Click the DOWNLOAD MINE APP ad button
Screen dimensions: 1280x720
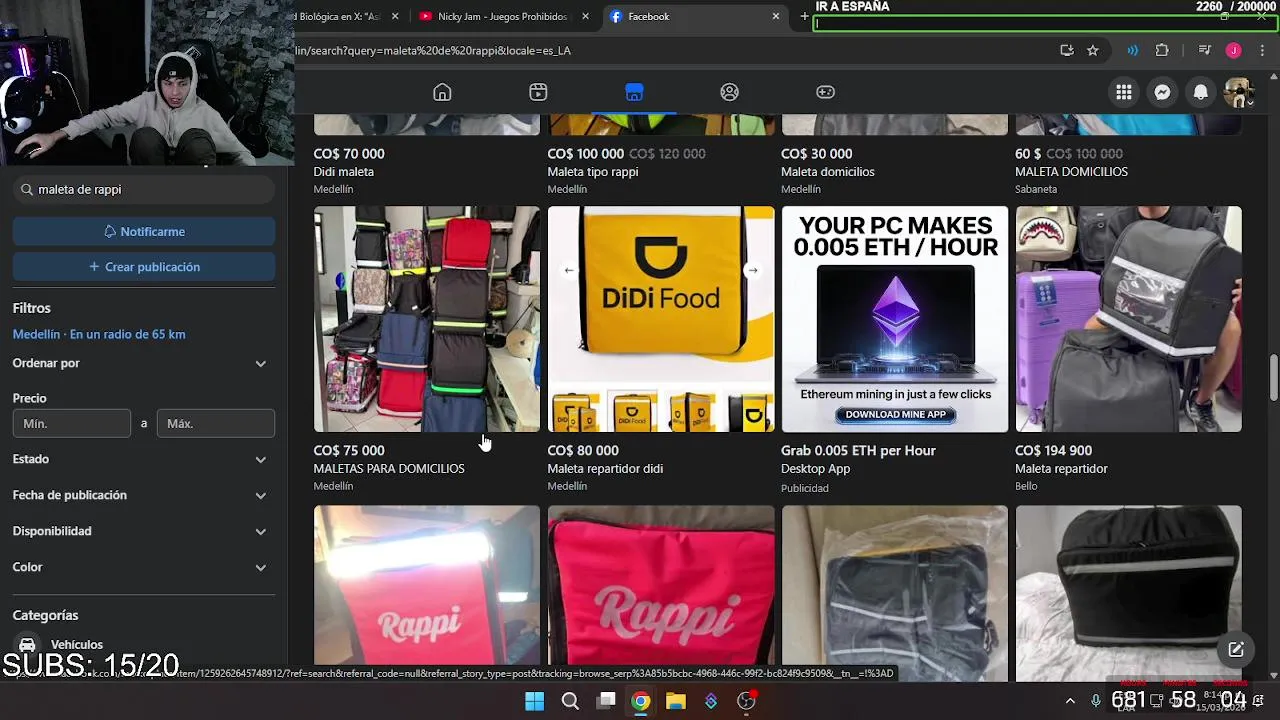(895, 414)
